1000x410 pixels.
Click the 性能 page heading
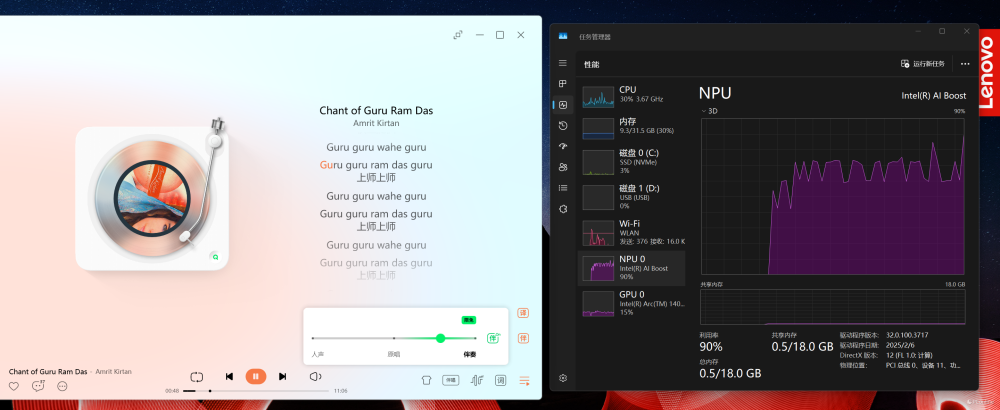point(591,64)
